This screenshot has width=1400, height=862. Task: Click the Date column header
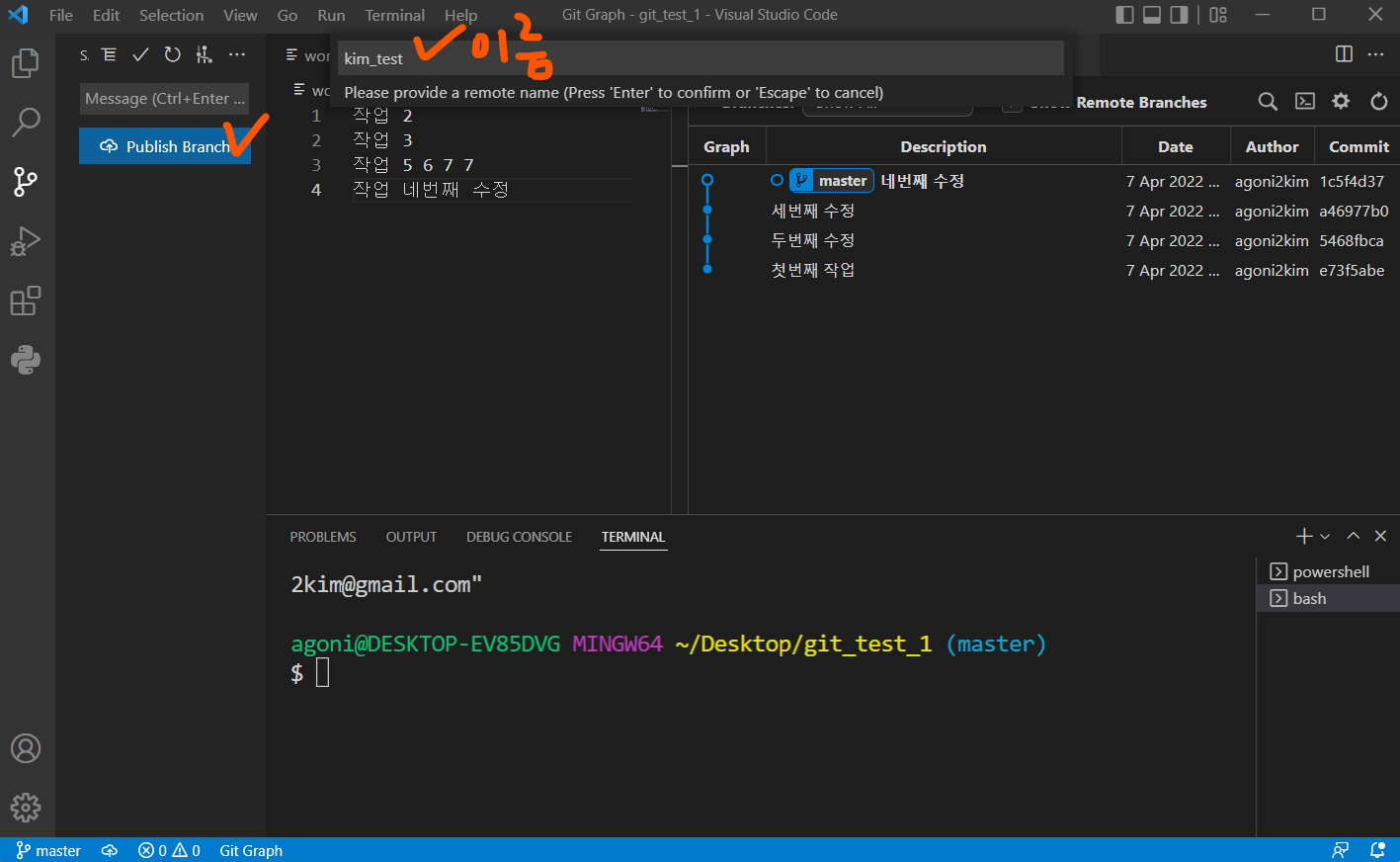(1176, 146)
